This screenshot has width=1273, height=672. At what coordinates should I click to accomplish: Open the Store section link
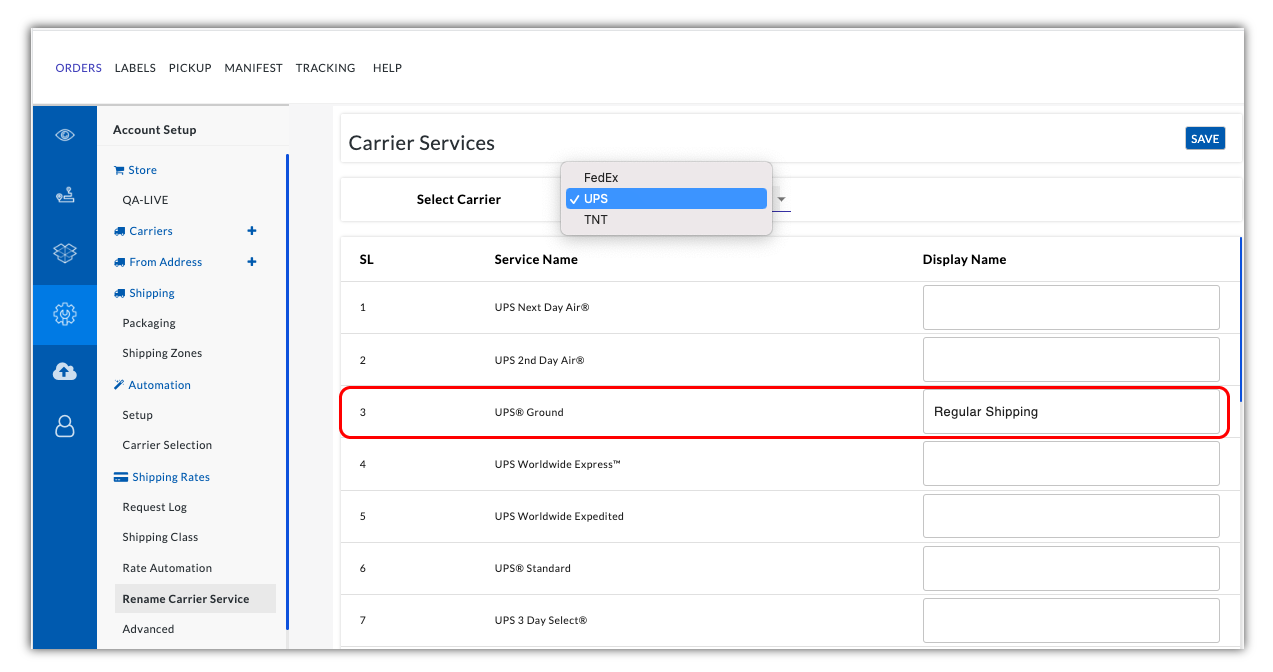click(143, 170)
